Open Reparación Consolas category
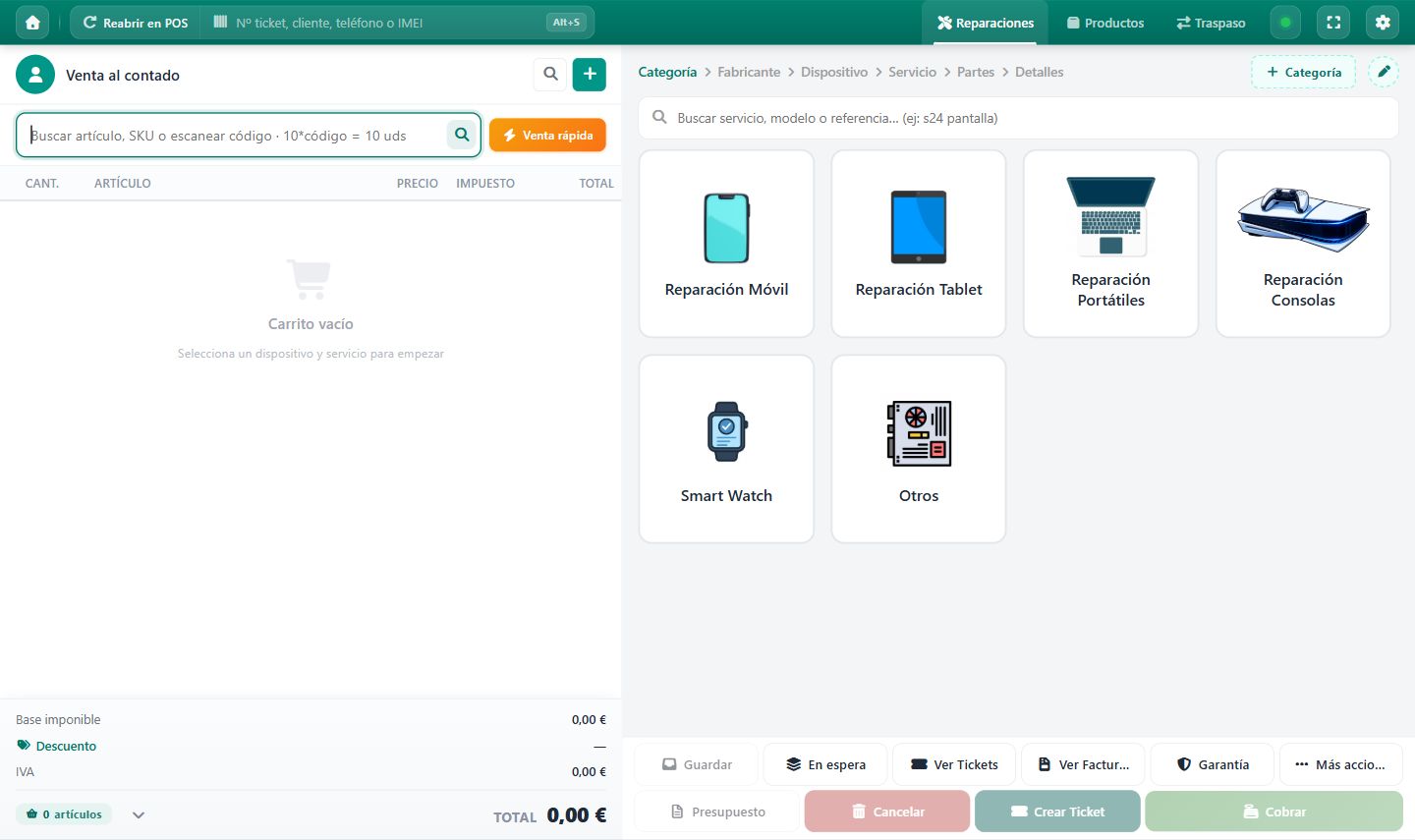This screenshot has width=1415, height=840. (1303, 244)
